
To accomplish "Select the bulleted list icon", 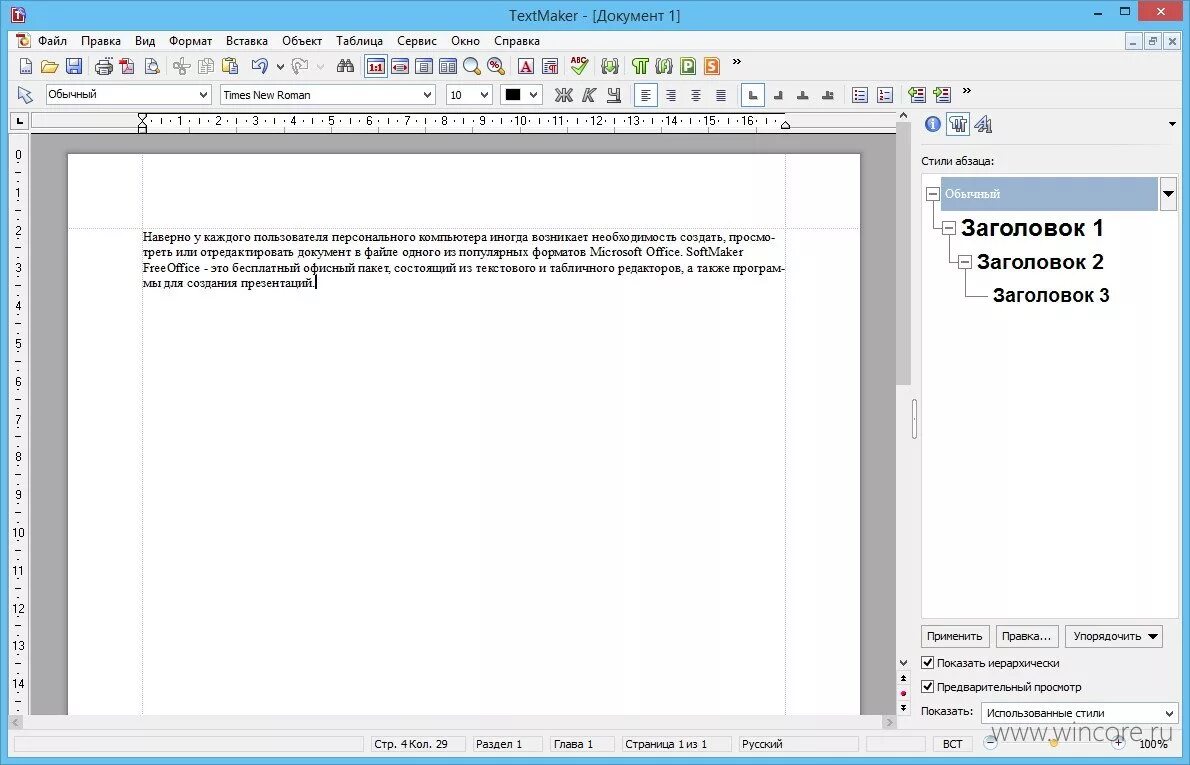I will click(x=859, y=94).
